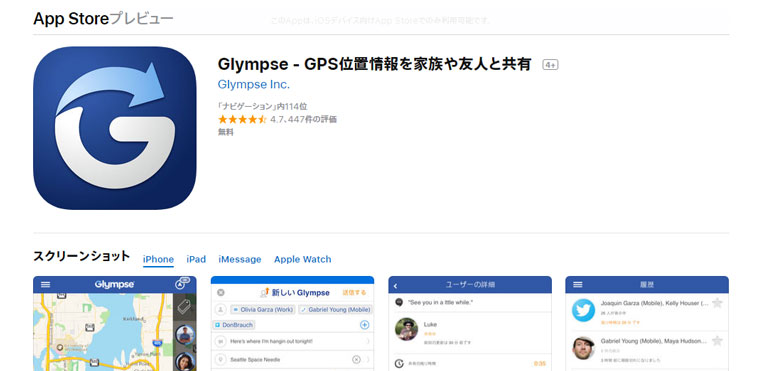Click the name Luke

[430, 324]
